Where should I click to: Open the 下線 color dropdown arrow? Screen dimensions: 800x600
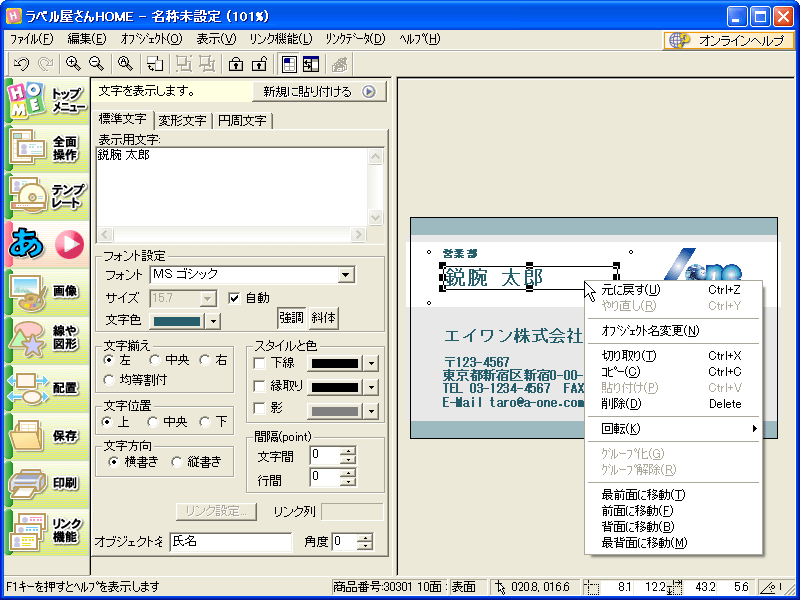pyautogui.click(x=371, y=364)
